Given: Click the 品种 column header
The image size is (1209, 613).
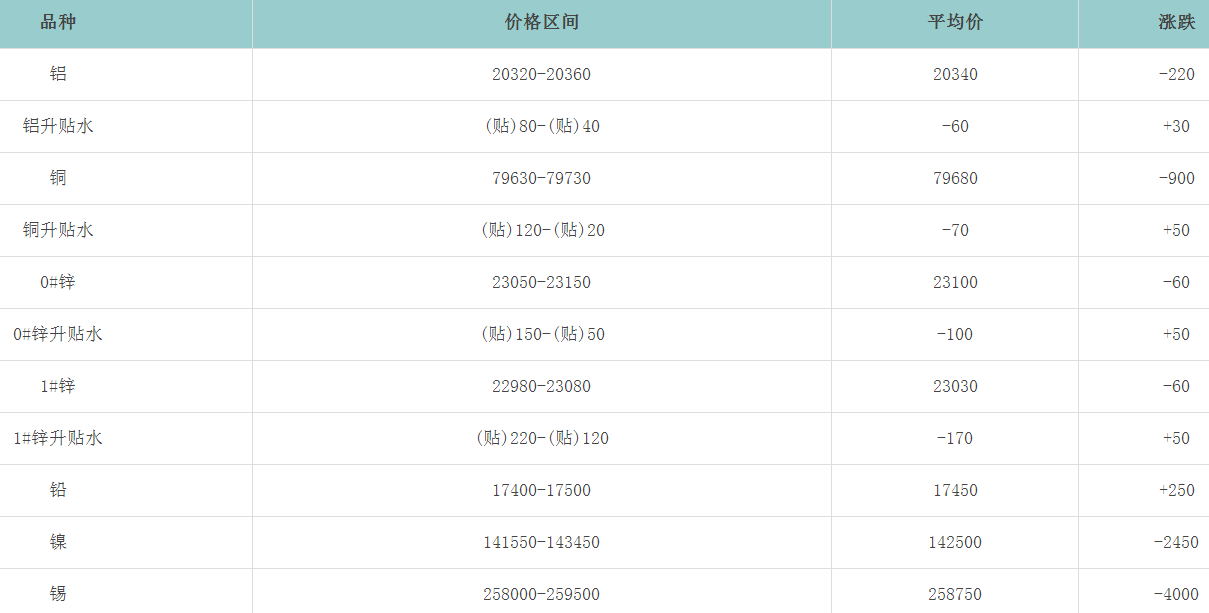Looking at the screenshot, I should (58, 23).
